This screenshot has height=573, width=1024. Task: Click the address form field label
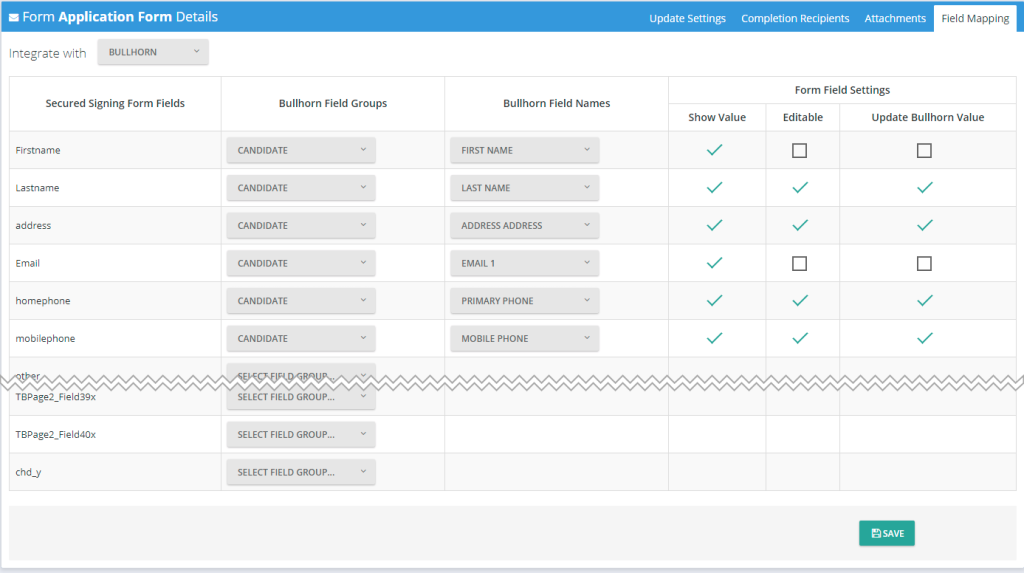point(33,225)
